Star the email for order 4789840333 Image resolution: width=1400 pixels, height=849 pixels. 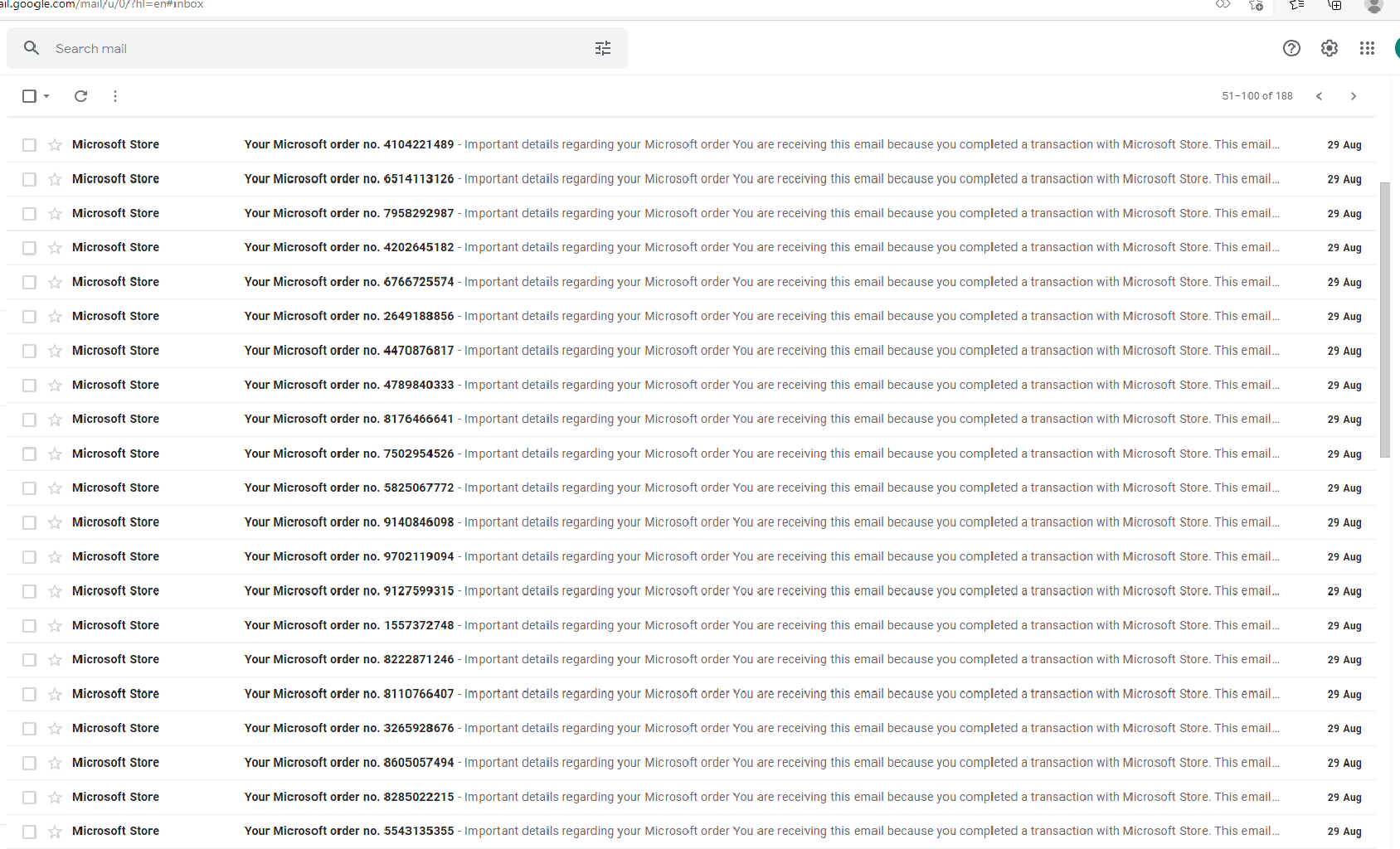point(55,386)
